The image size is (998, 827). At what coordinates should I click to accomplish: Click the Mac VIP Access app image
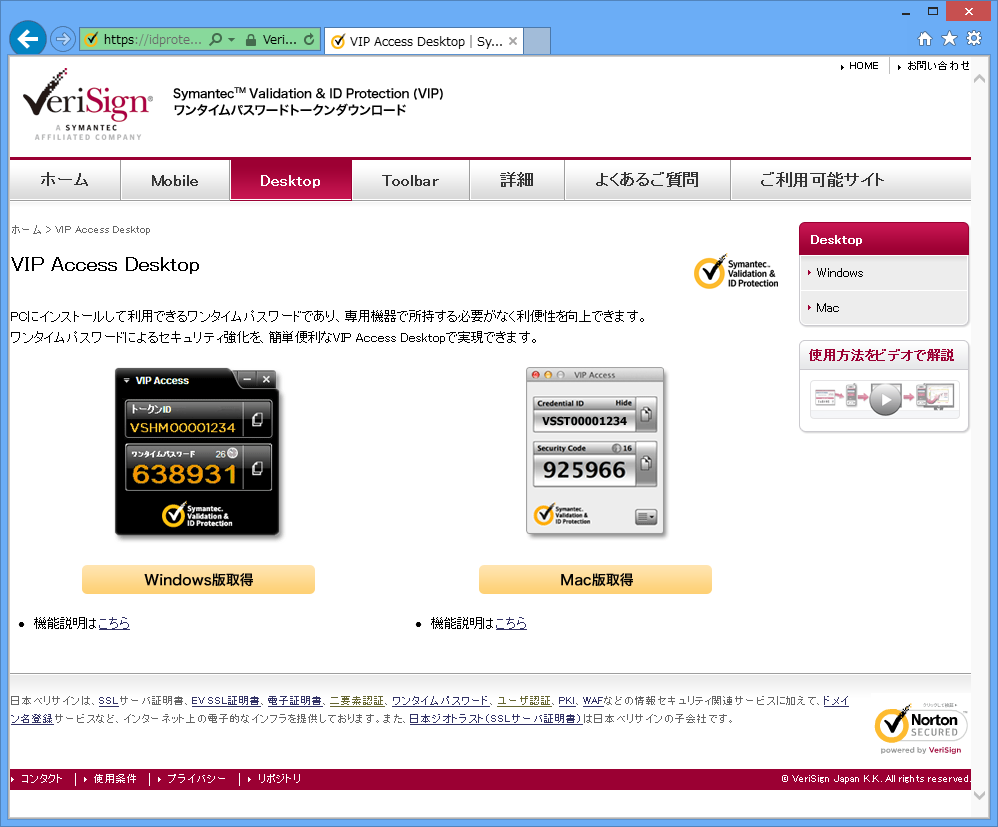click(x=595, y=450)
